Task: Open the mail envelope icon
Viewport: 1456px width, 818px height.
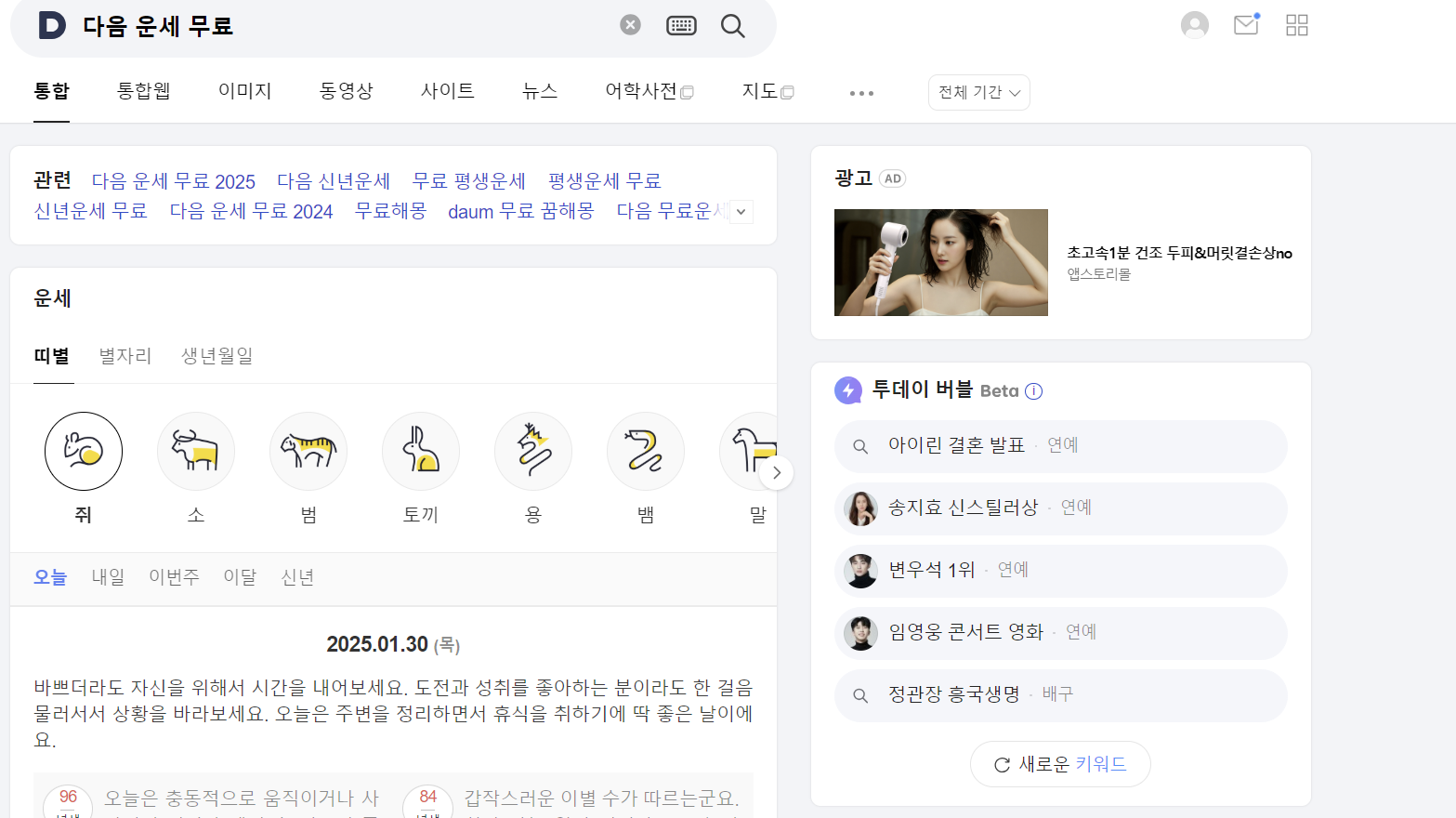Action: click(1246, 25)
